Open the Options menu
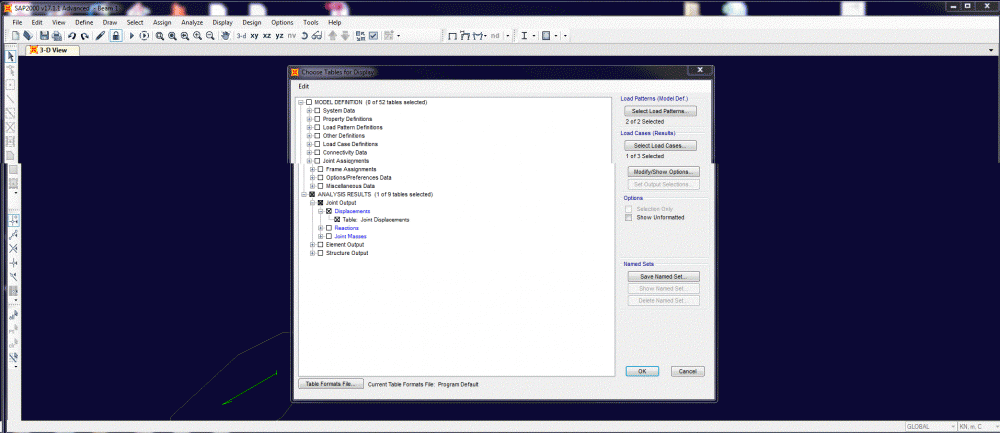Viewport: 1000px width, 433px height. [x=283, y=22]
